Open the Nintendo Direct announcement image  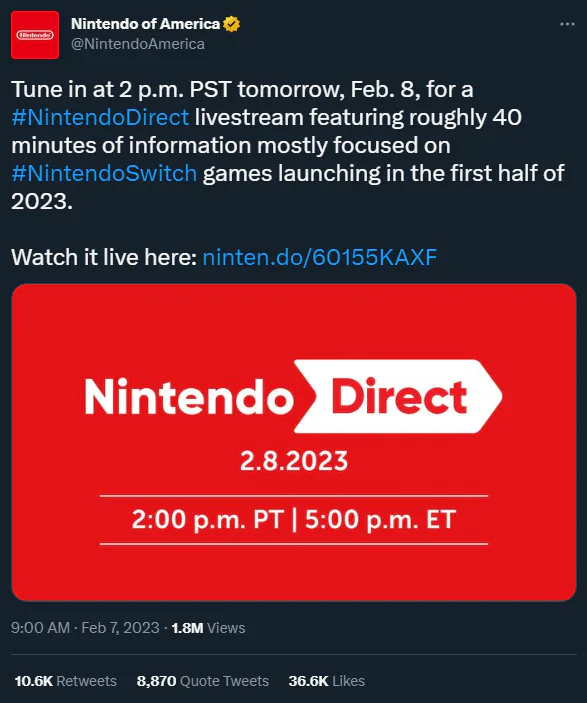[294, 442]
